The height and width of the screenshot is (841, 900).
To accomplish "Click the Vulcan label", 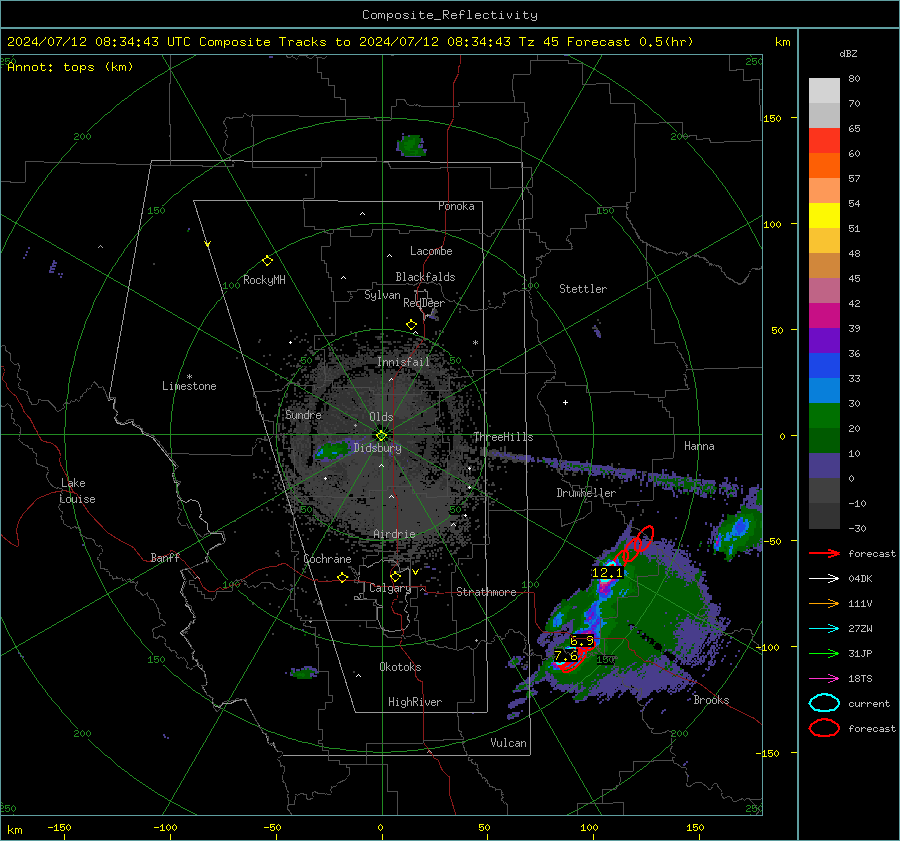I will click(x=508, y=743).
